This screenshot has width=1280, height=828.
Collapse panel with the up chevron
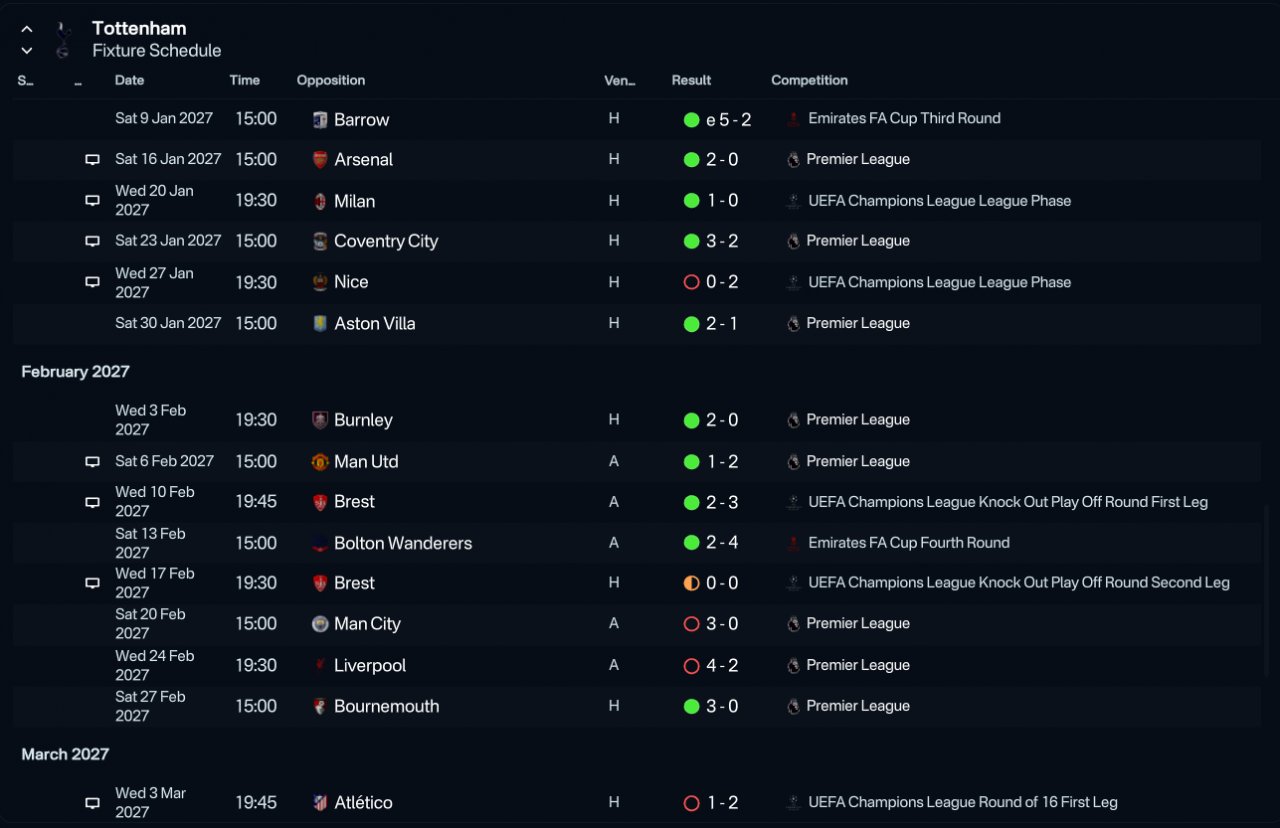point(27,29)
